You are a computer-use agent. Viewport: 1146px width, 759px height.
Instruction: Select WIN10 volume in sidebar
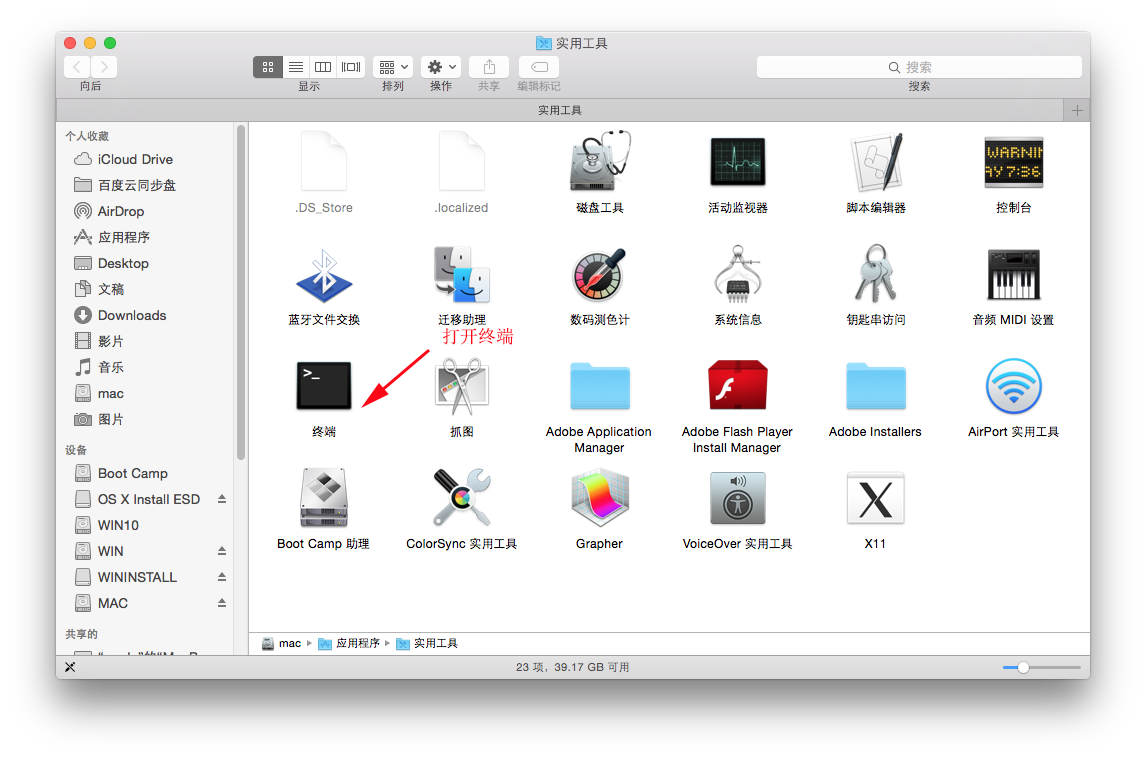118,525
